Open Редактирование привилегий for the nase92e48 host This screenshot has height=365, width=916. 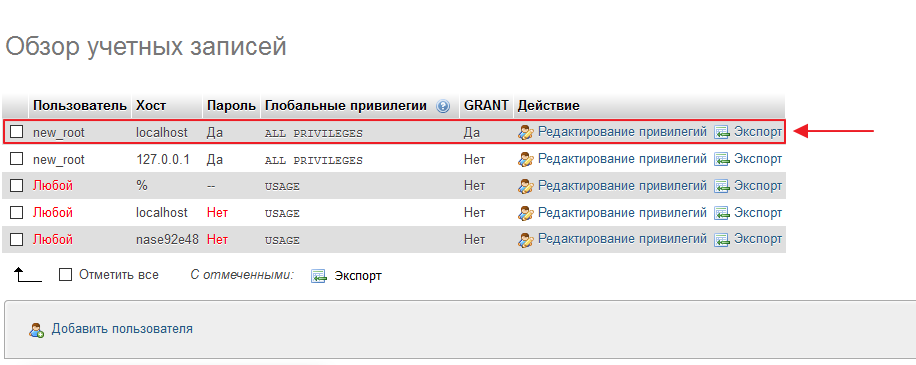pyautogui.click(x=622, y=239)
